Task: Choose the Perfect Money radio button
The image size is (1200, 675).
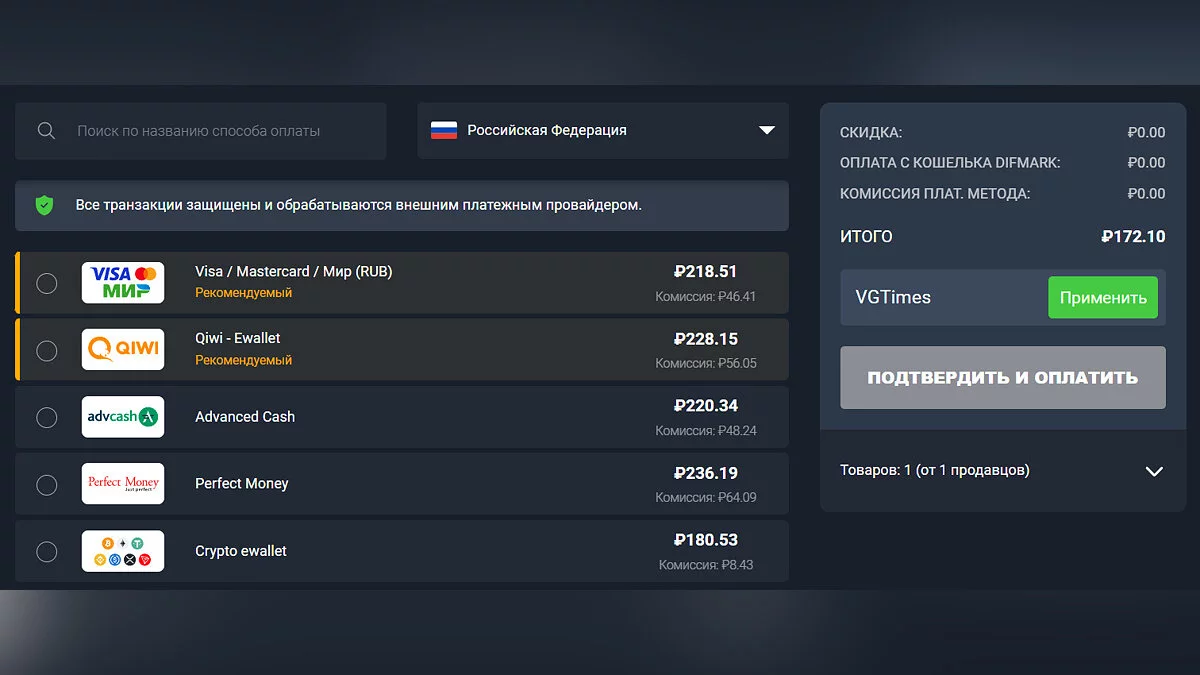Action: tap(47, 484)
